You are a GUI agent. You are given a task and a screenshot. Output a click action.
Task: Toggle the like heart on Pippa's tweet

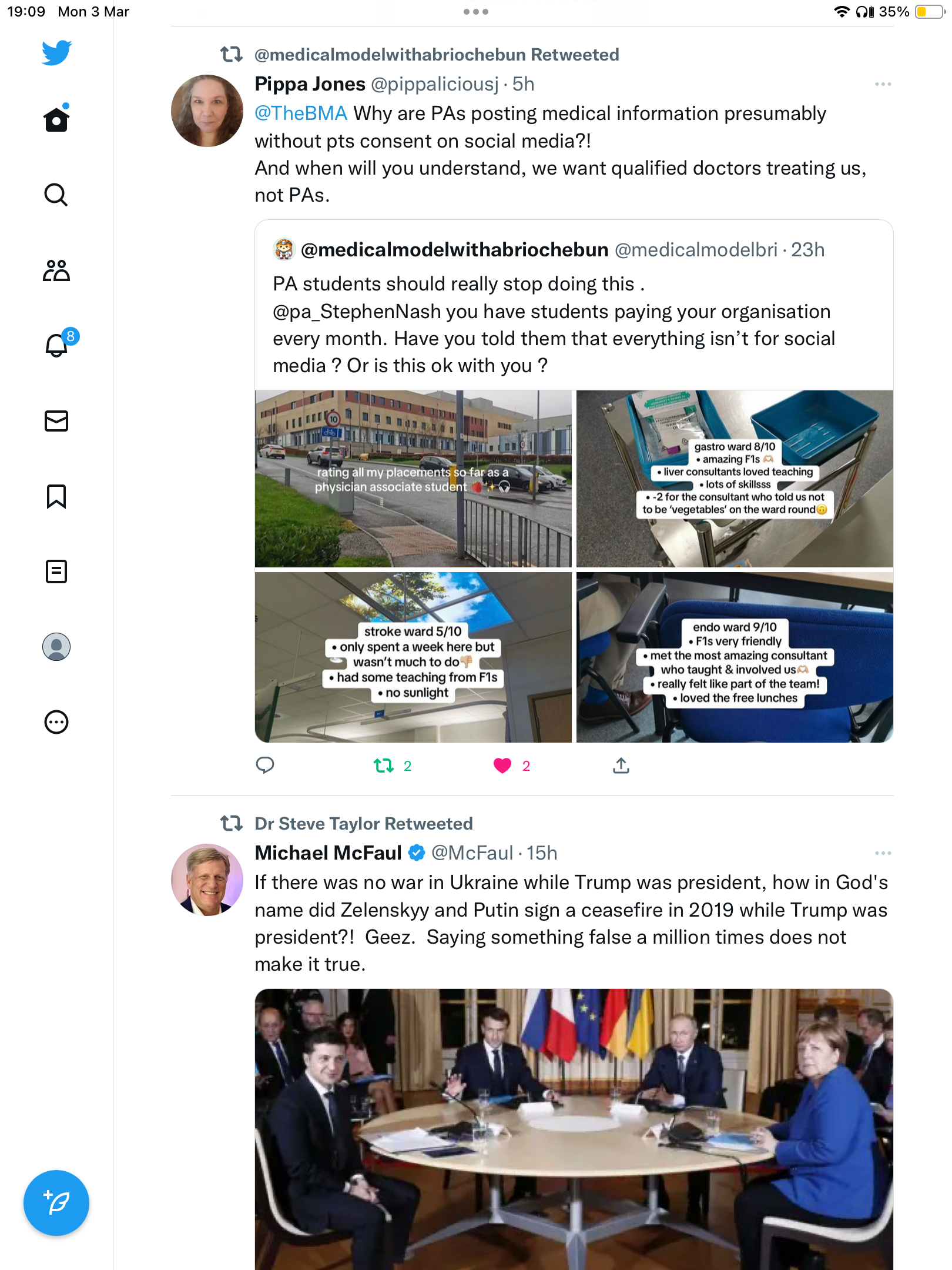click(502, 766)
